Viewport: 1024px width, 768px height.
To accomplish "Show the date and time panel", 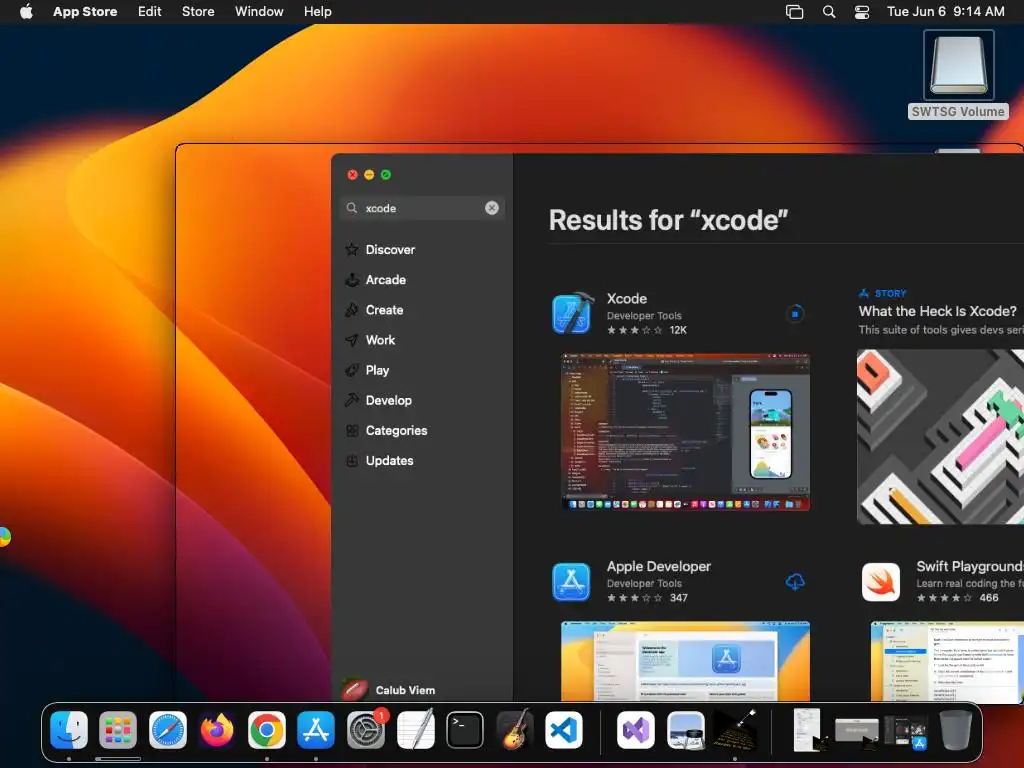I will pyautogui.click(x=946, y=11).
